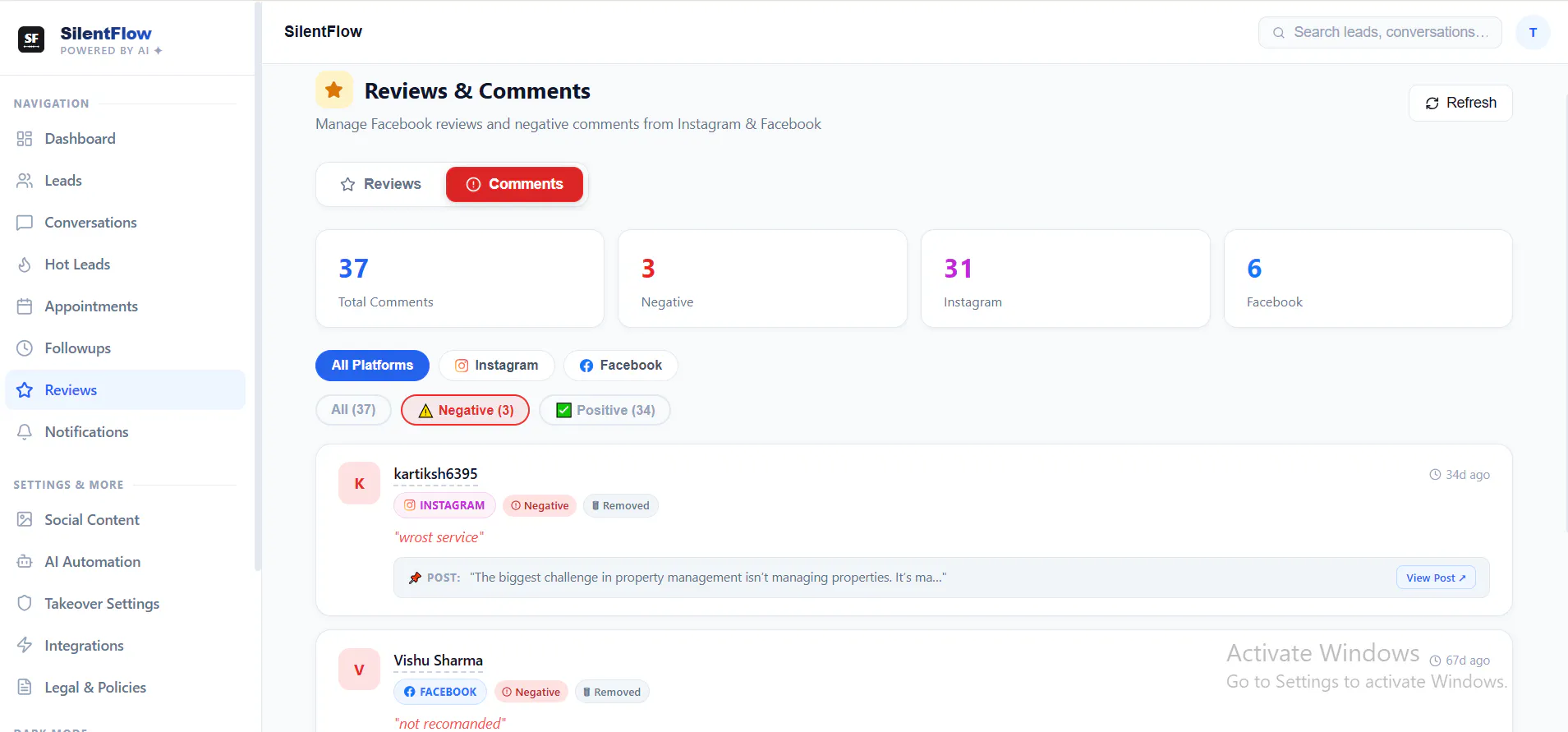Screen dimensions: 1568x732
Task: Open Reviews in the sidebar
Action: (126, 390)
